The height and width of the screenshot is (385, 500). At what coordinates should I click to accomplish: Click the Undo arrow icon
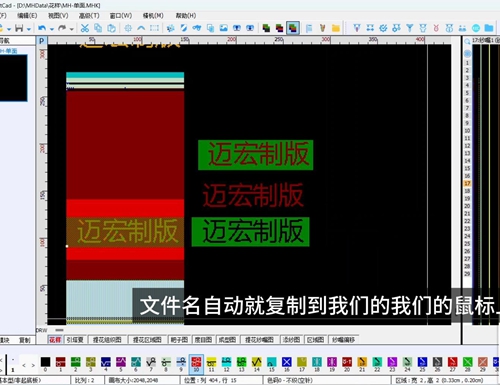42,28
